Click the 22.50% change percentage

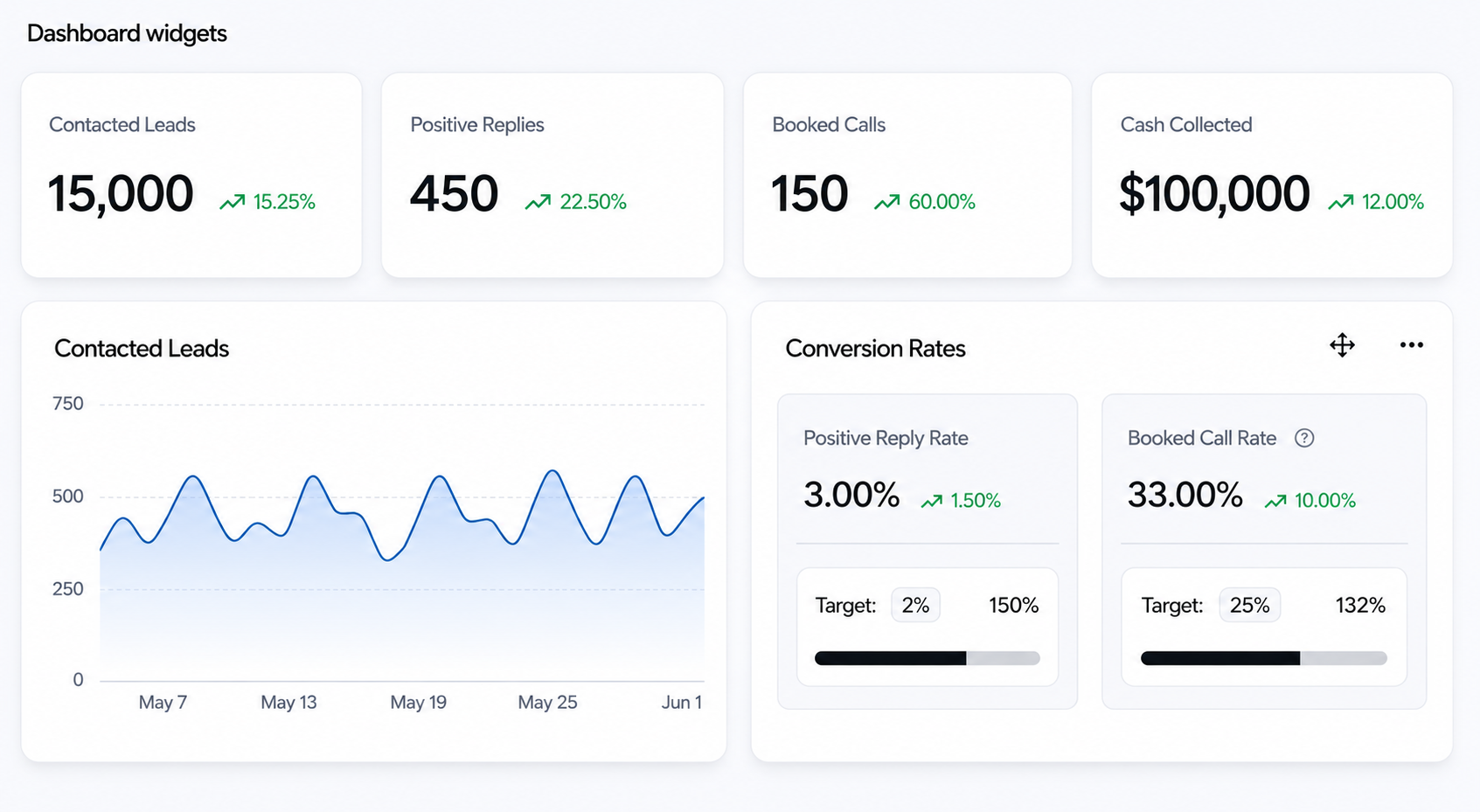pos(593,203)
